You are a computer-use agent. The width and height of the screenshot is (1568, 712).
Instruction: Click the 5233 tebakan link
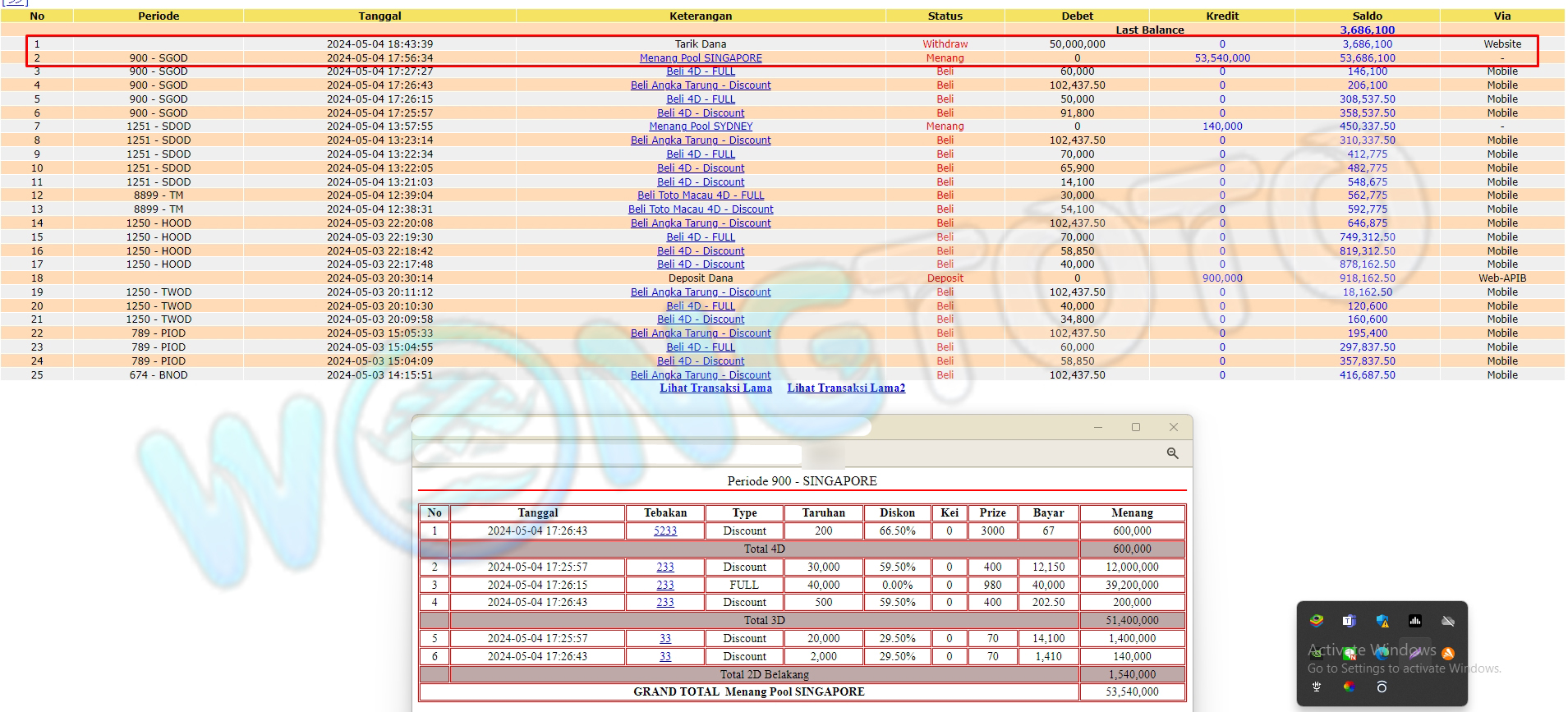[x=665, y=531]
